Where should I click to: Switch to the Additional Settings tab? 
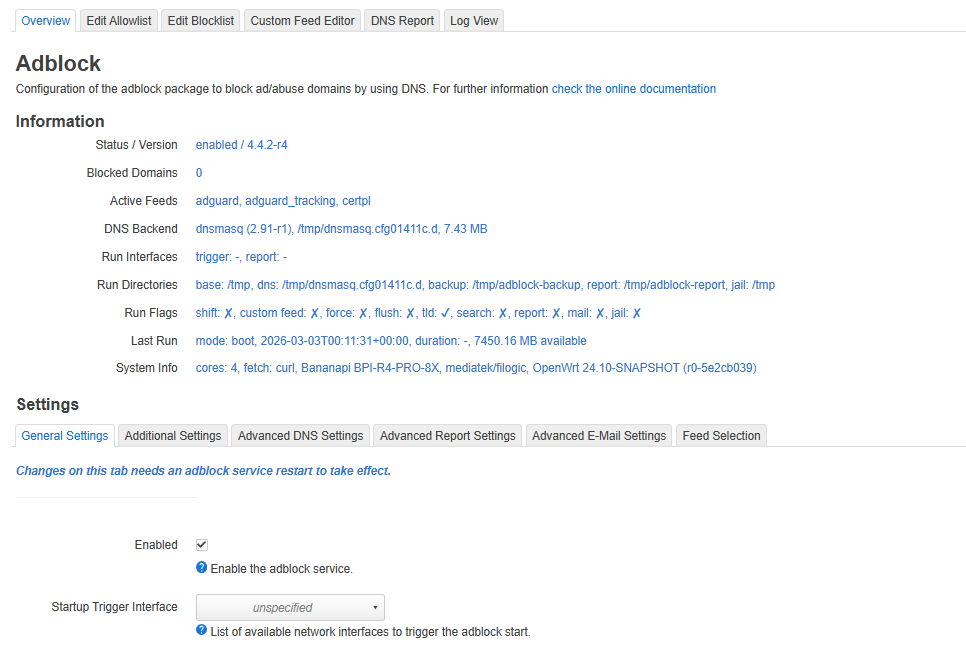click(x=173, y=436)
